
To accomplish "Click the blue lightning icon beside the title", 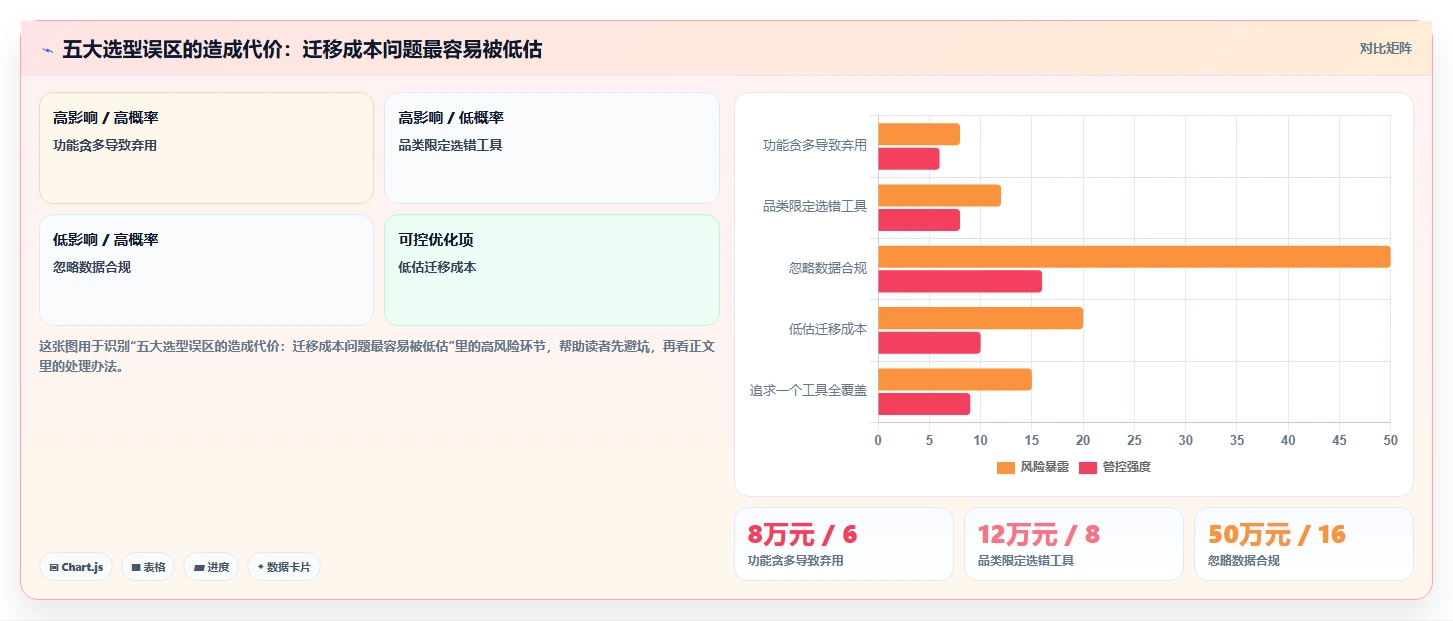I will 47,49.
